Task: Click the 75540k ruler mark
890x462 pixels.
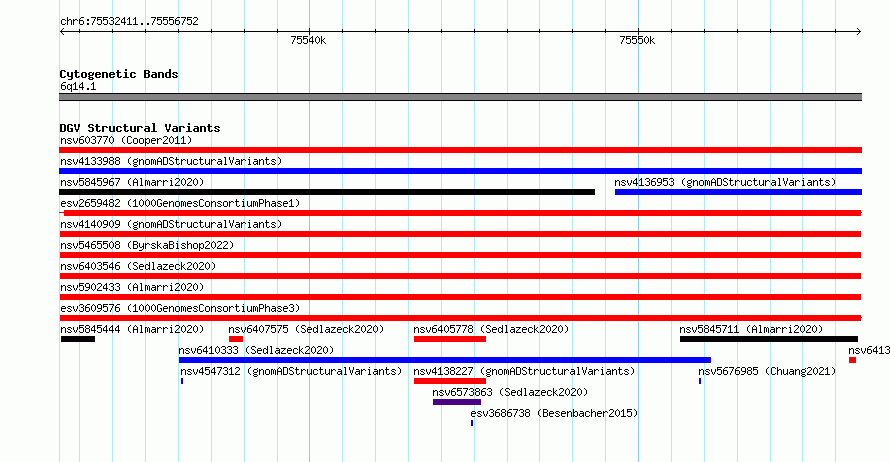Action: click(308, 40)
